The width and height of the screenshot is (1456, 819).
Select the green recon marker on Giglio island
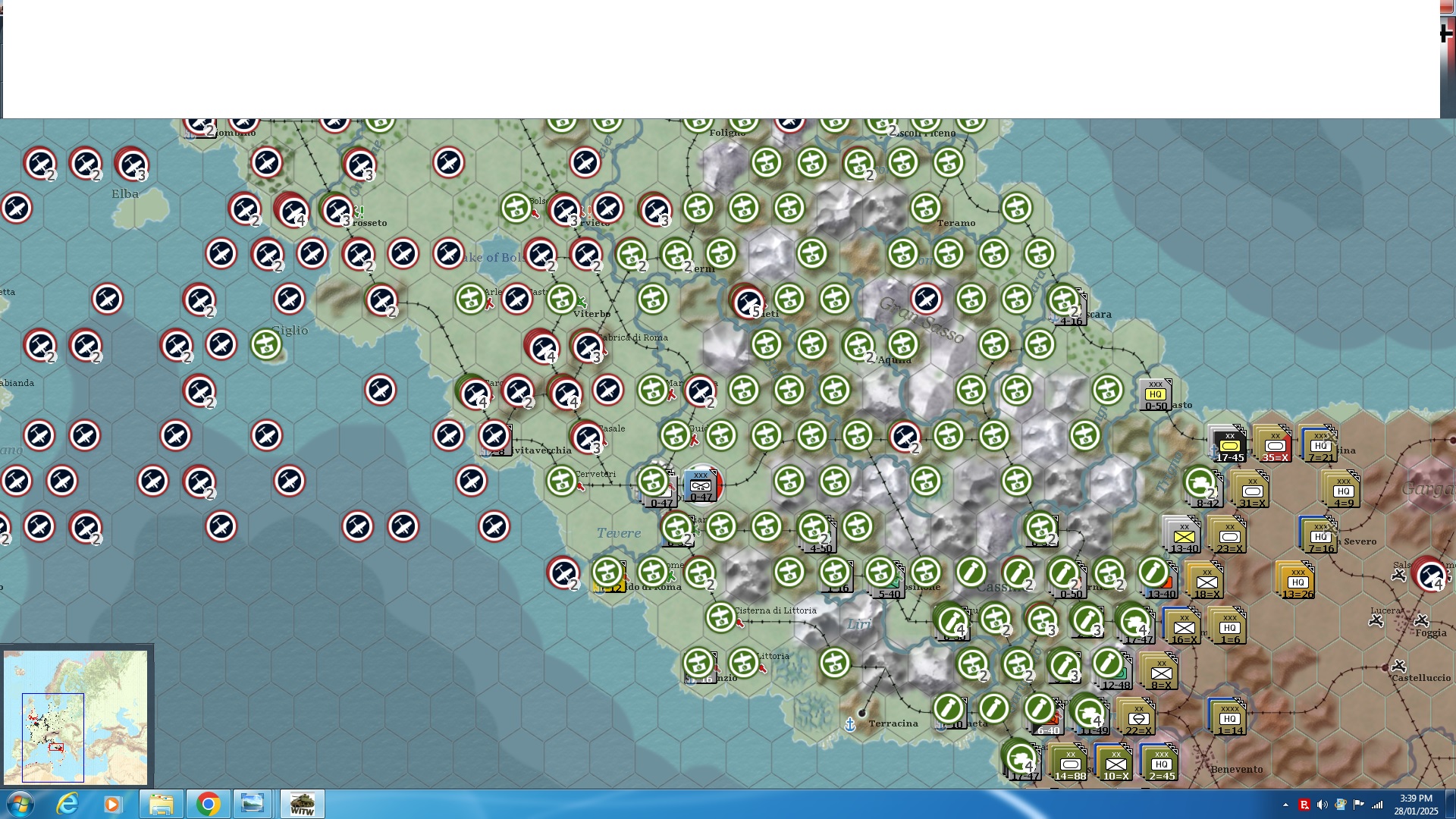pos(266,344)
